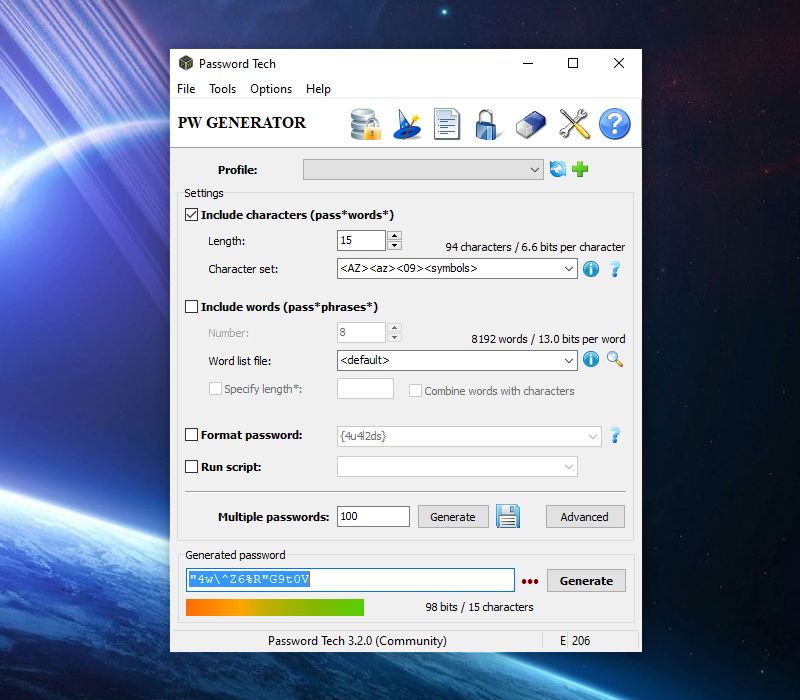
Task: Decrease word Number with down arrow
Action: coord(394,337)
